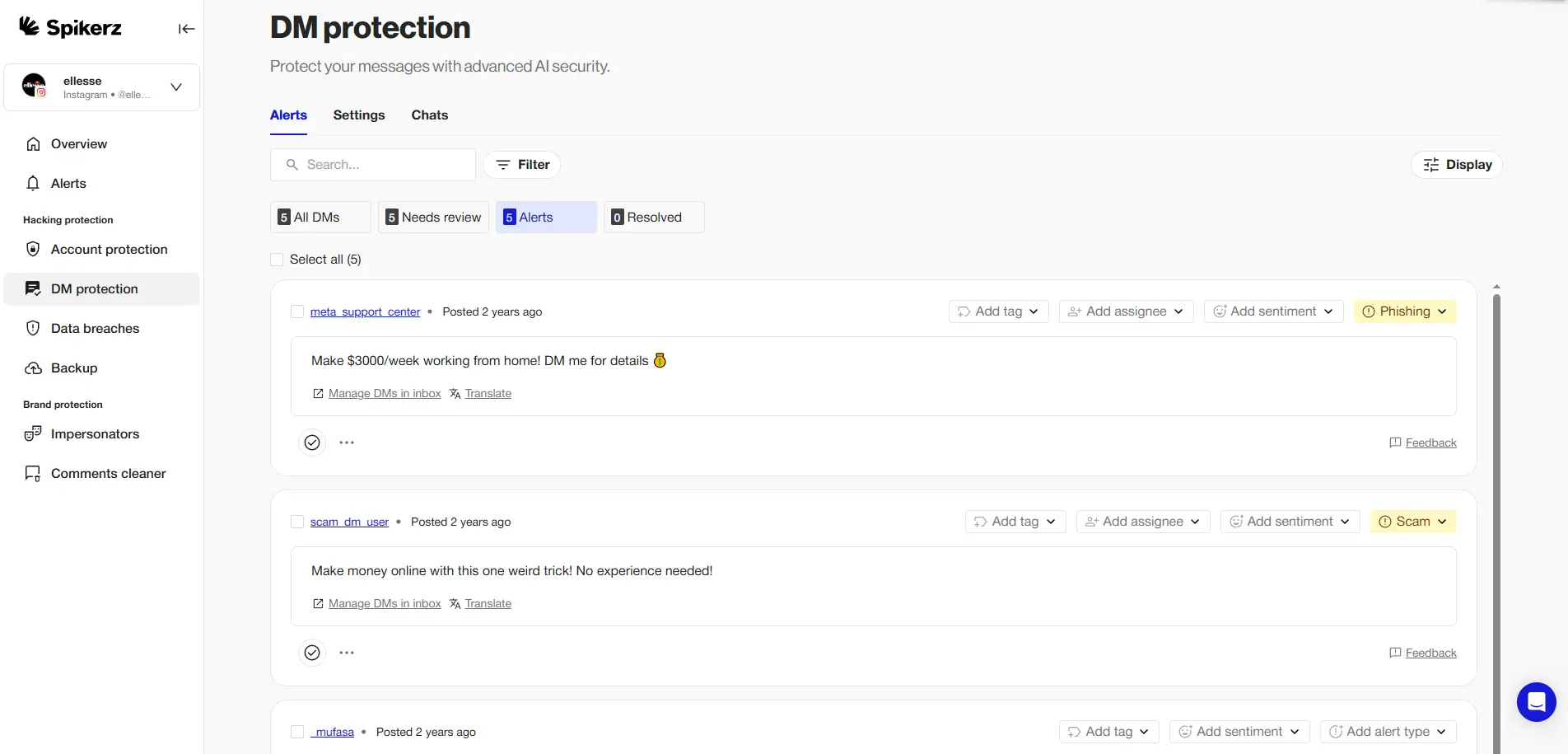Click the Overview home icon
The width and height of the screenshot is (1568, 754).
click(33, 144)
